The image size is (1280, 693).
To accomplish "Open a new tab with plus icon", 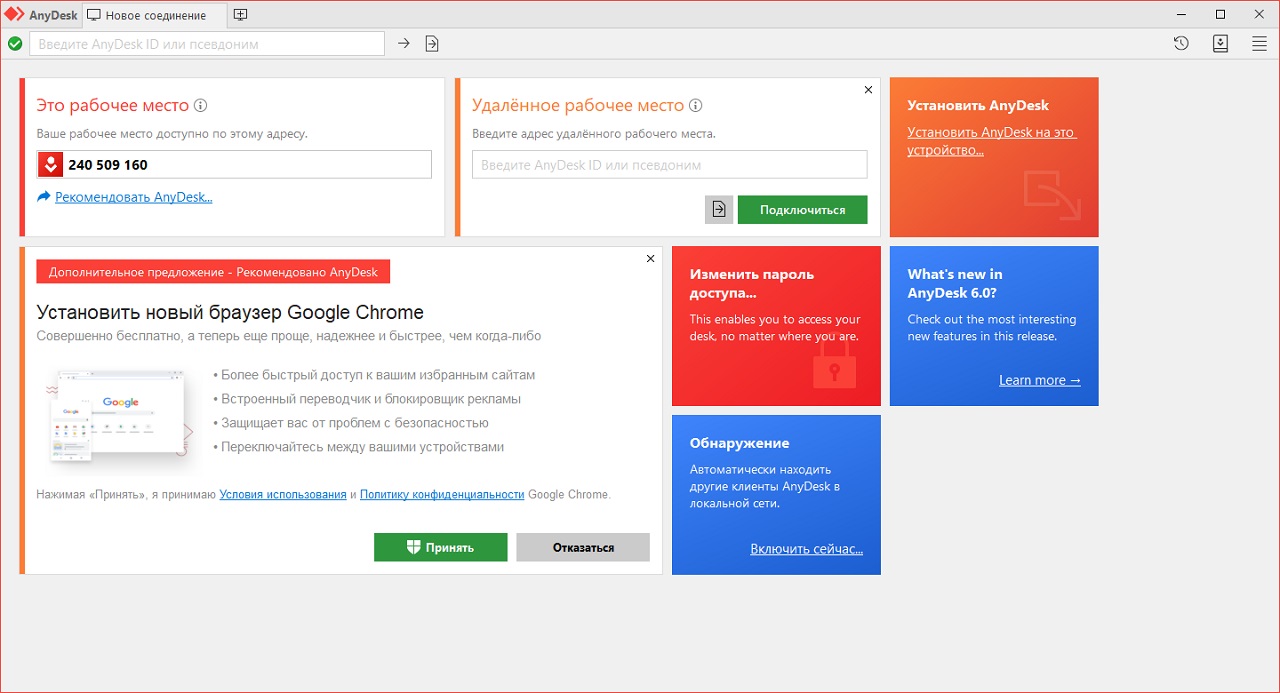I will point(240,15).
